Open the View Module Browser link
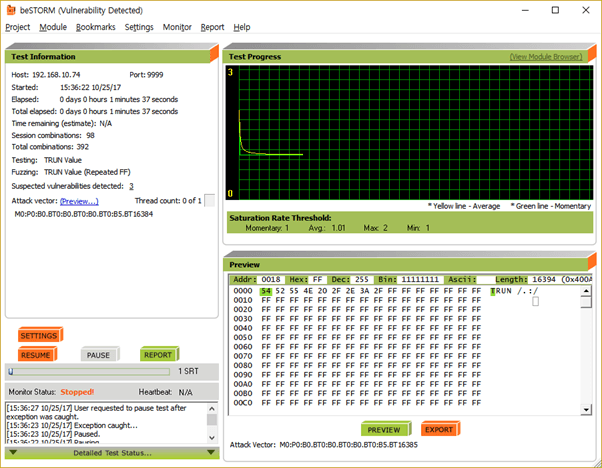 coord(545,57)
